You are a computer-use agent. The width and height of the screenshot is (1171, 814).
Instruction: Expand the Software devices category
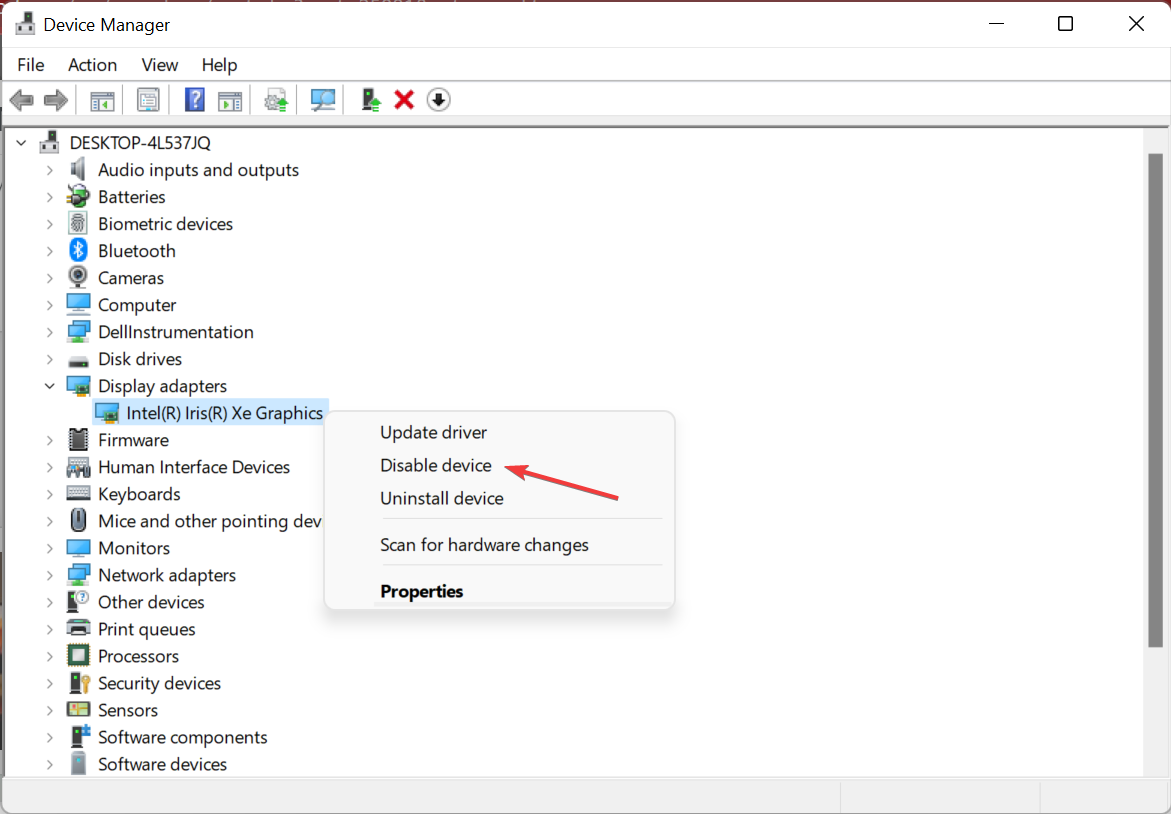click(50, 764)
